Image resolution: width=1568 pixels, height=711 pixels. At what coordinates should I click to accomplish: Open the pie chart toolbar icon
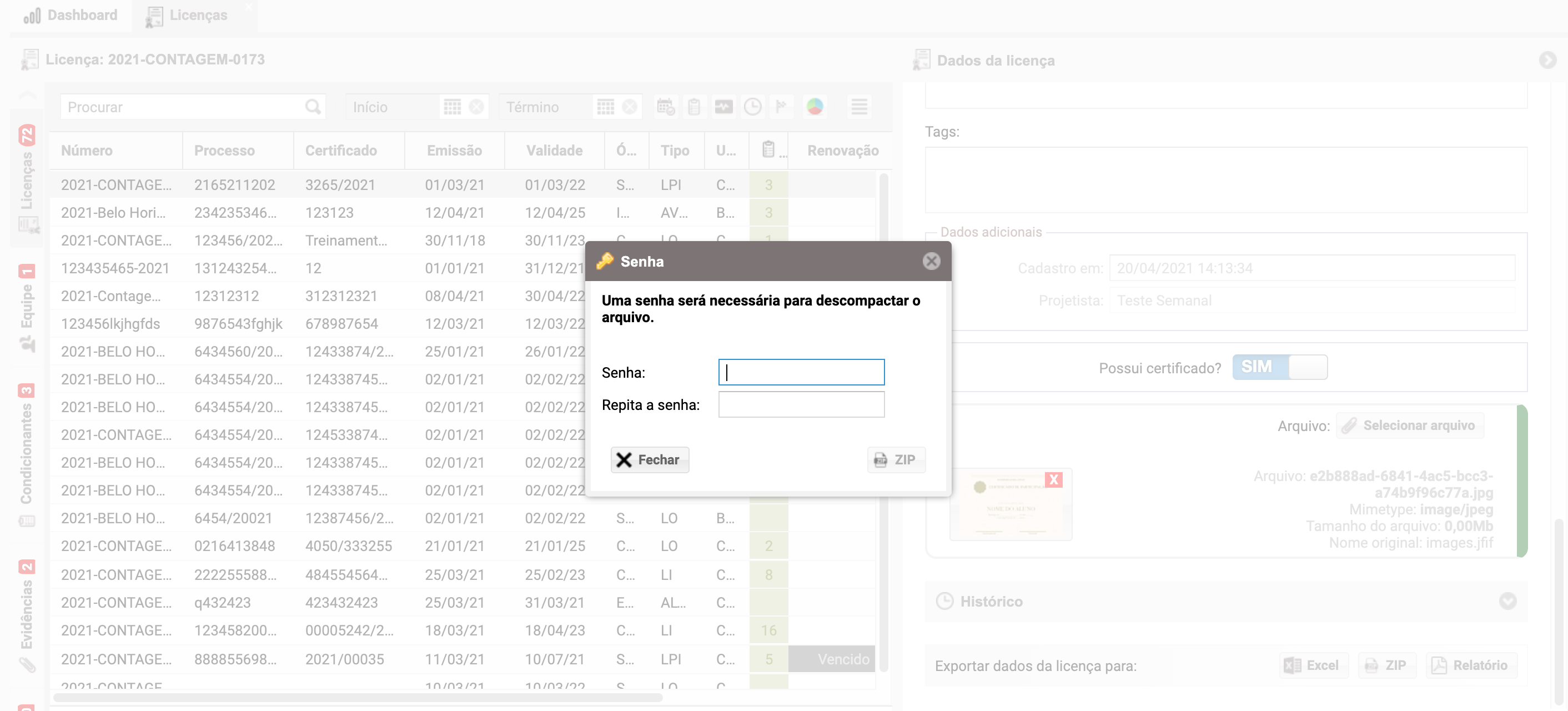[x=815, y=107]
